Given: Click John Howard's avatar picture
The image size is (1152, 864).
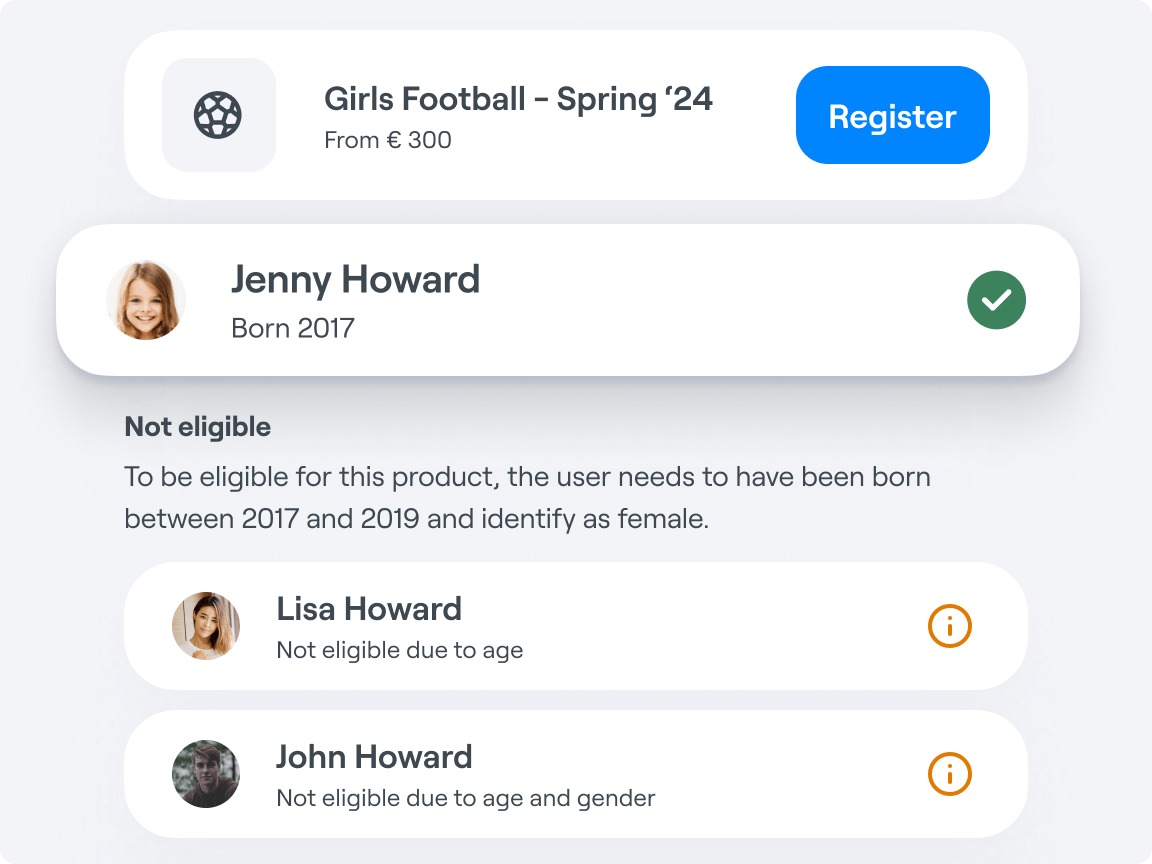Looking at the screenshot, I should click(x=206, y=774).
